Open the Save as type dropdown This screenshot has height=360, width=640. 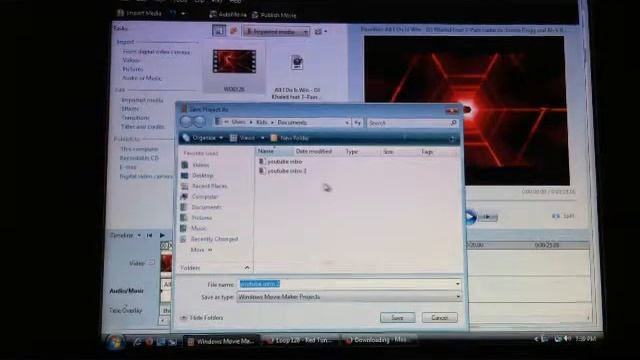pyautogui.click(x=349, y=297)
